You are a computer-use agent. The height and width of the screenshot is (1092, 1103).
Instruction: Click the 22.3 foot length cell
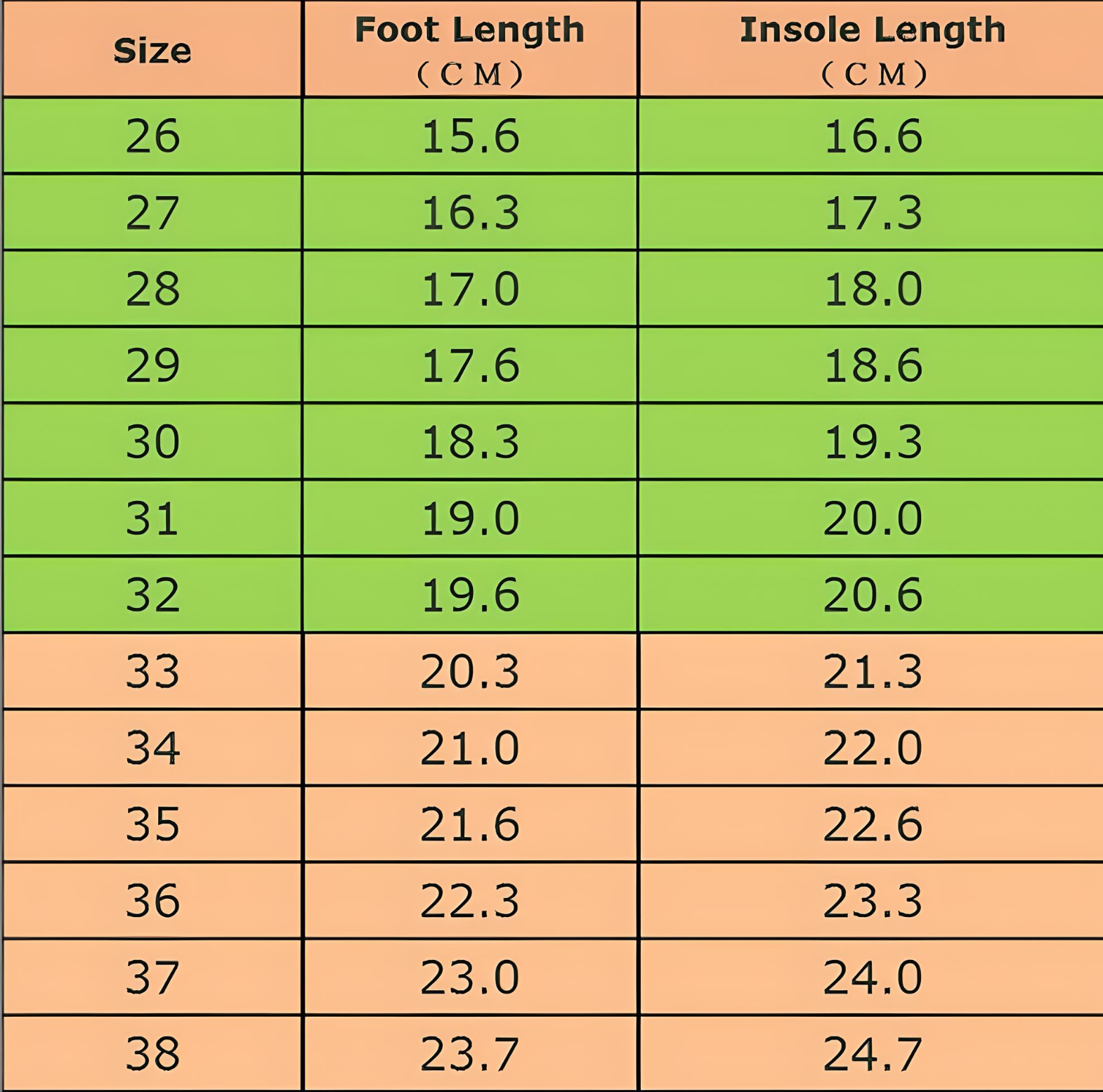tap(469, 901)
